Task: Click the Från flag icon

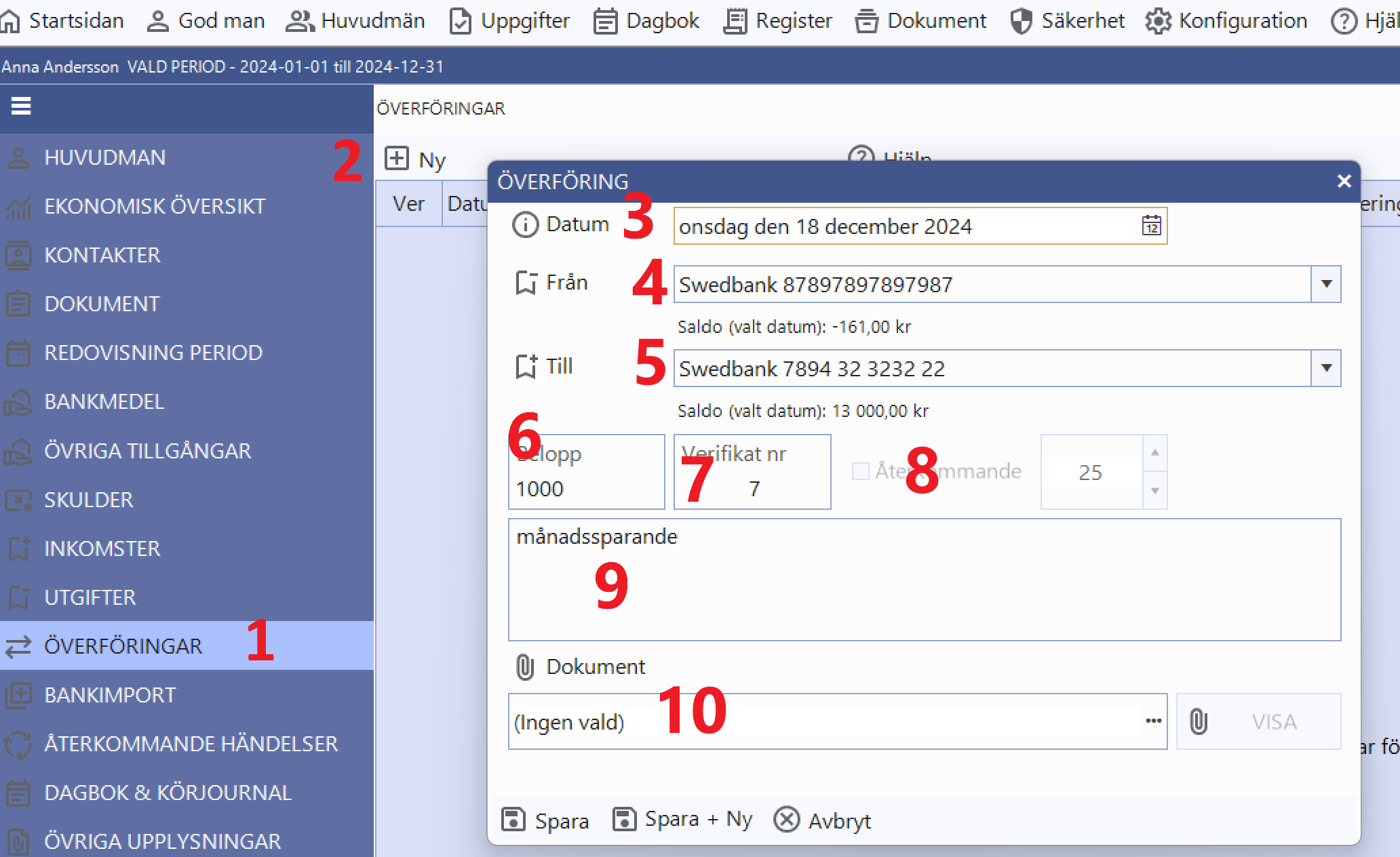Action: click(x=526, y=283)
